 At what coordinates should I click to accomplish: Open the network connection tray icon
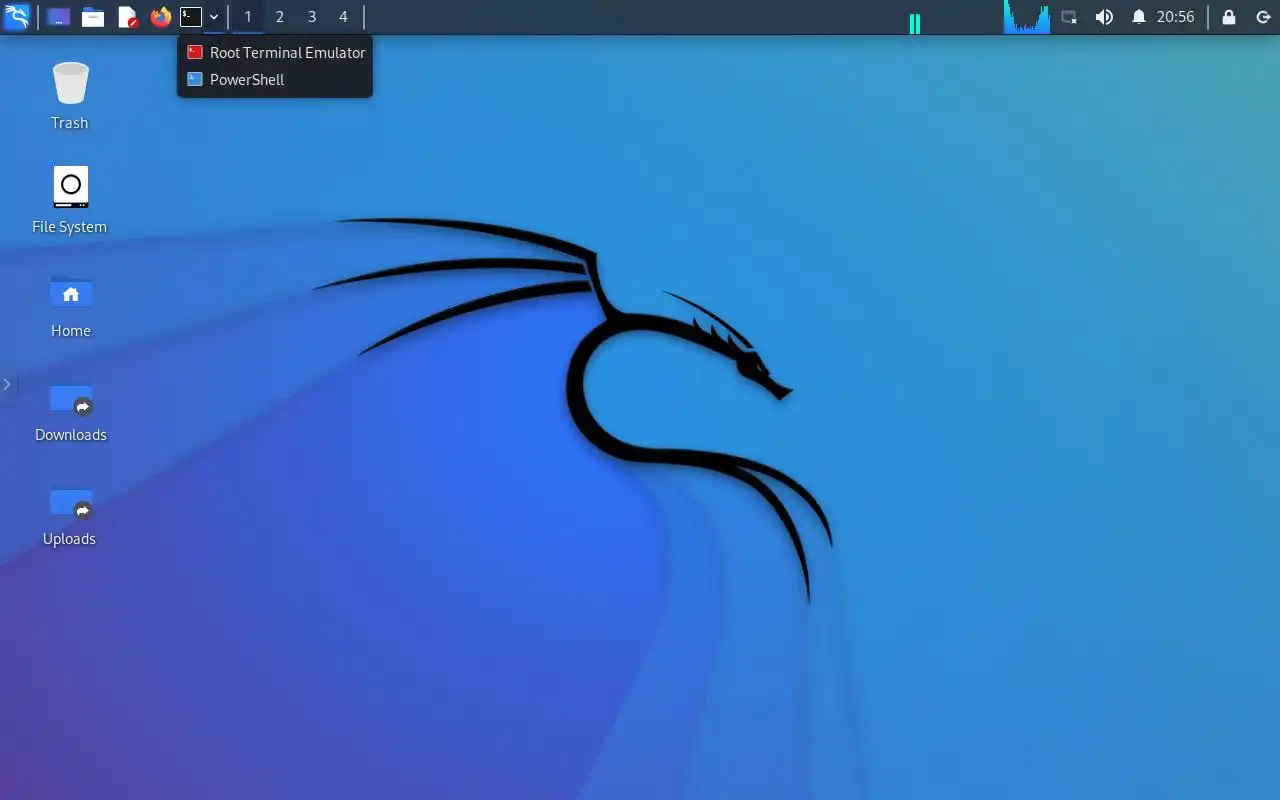click(x=1069, y=17)
